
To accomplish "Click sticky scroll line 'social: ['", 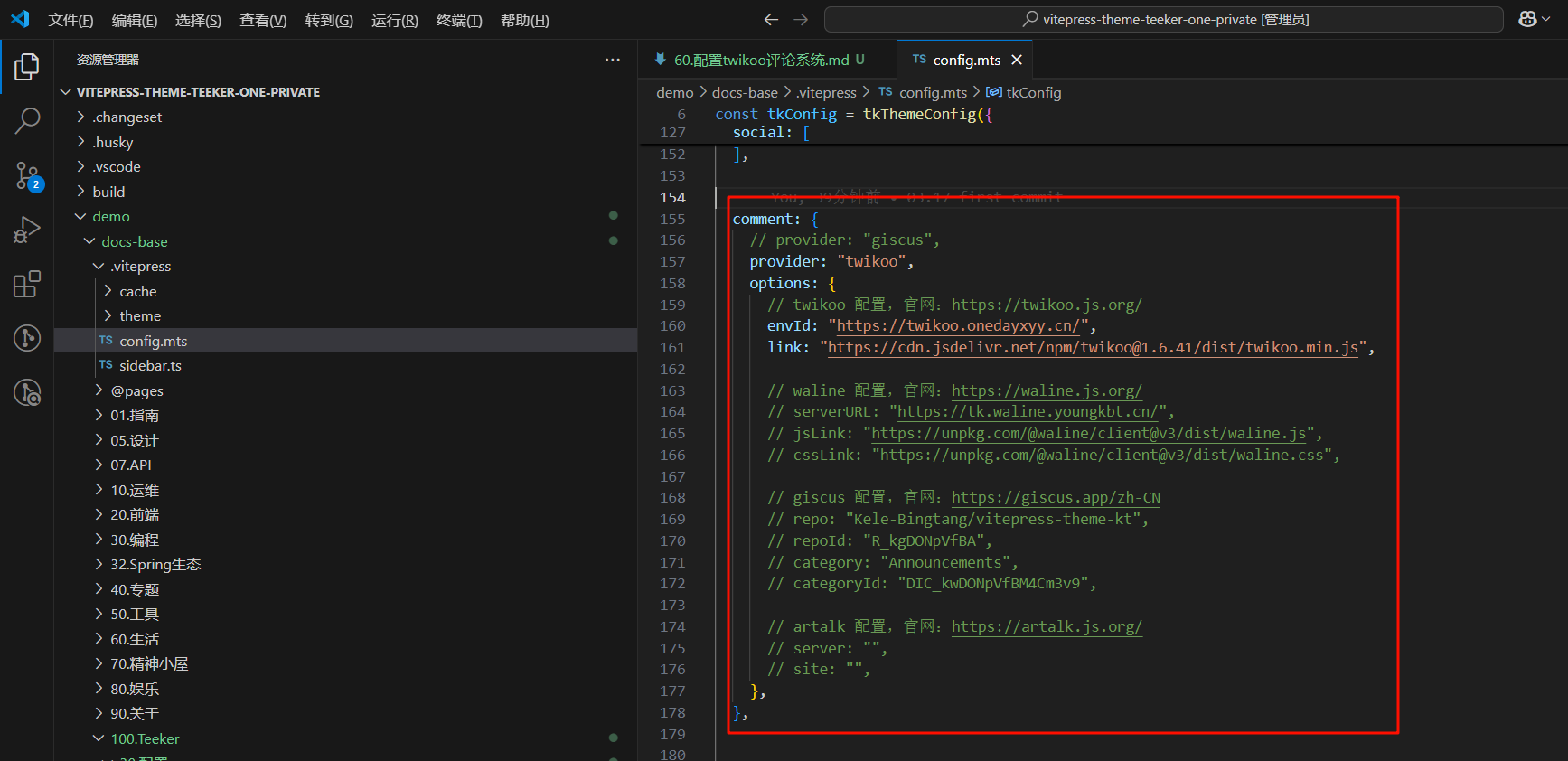I will click(x=770, y=132).
